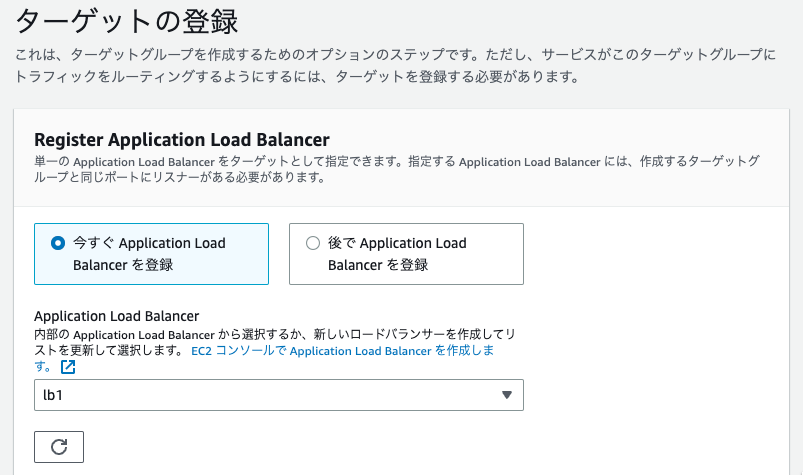This screenshot has height=475, width=803.
Task: Expand the Application Load Balancer select box
Action: 279,395
